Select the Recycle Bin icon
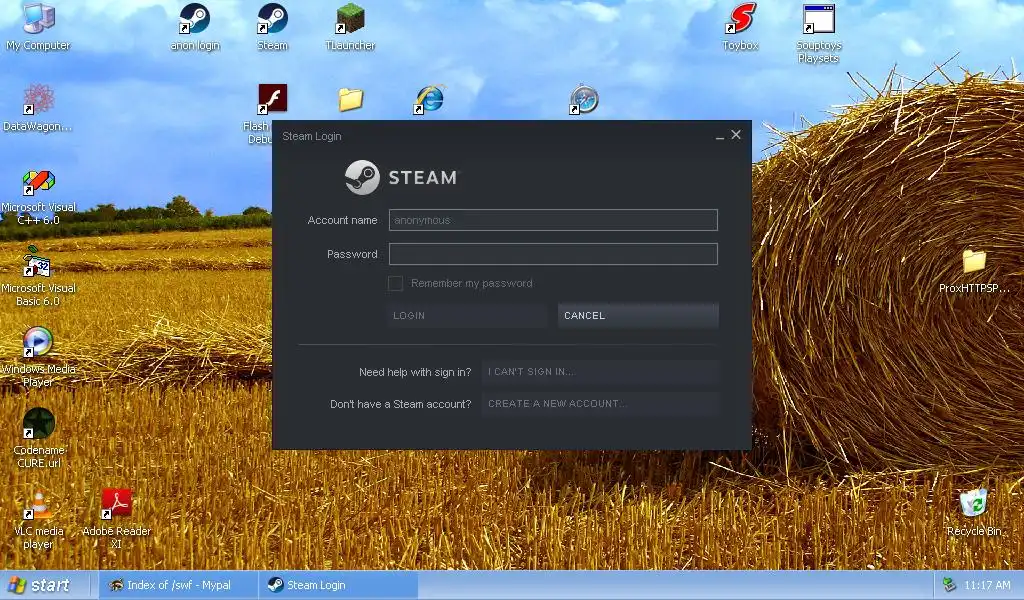 coord(974,504)
